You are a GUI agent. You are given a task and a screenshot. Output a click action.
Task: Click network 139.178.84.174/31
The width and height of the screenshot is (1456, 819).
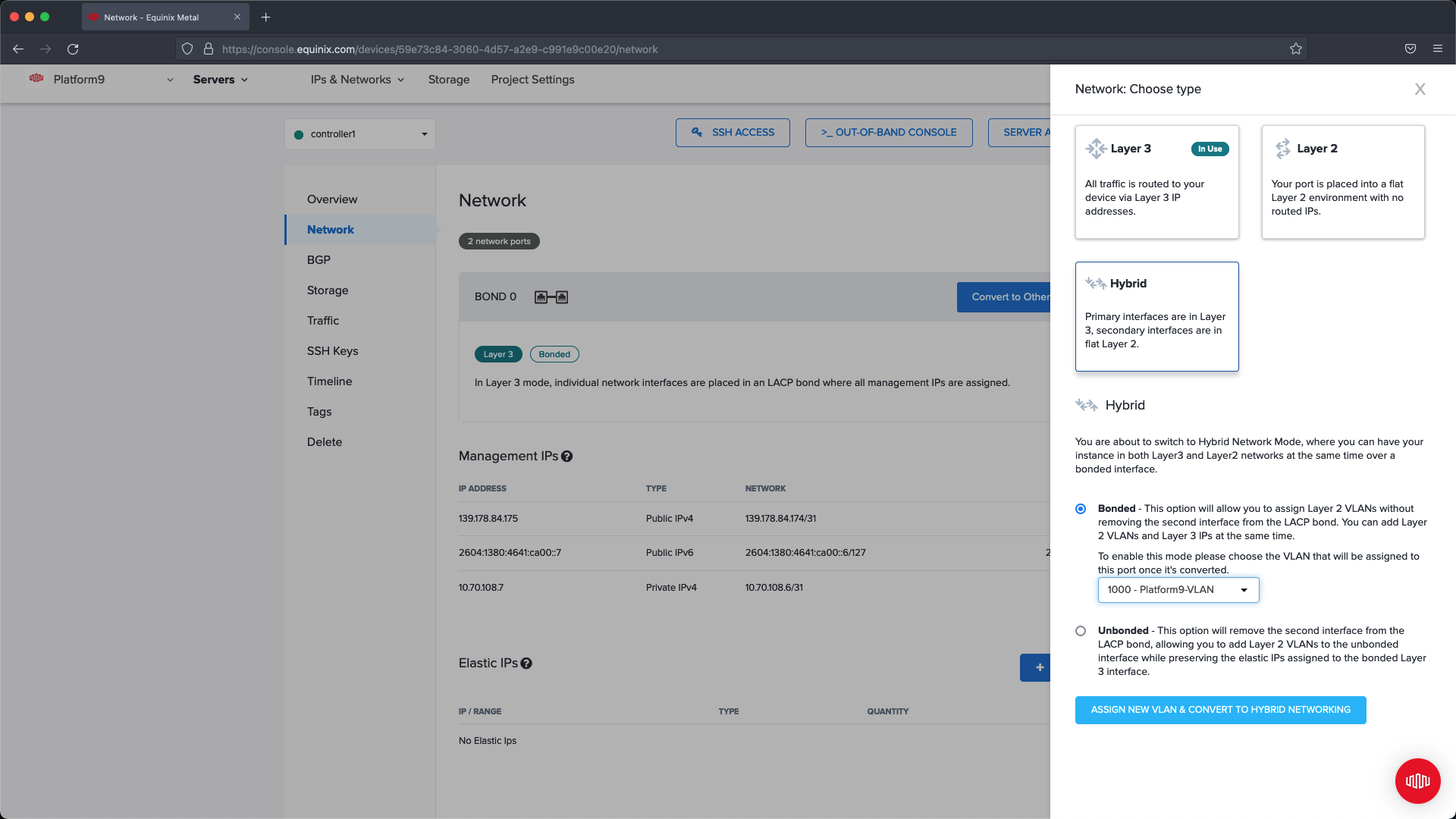click(780, 519)
